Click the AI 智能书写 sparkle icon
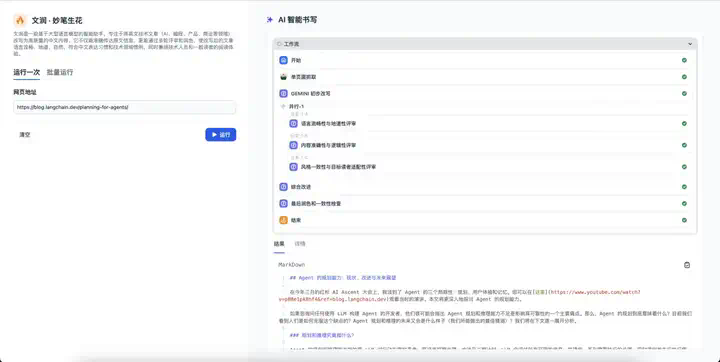This screenshot has width=720, height=362. coord(270,20)
